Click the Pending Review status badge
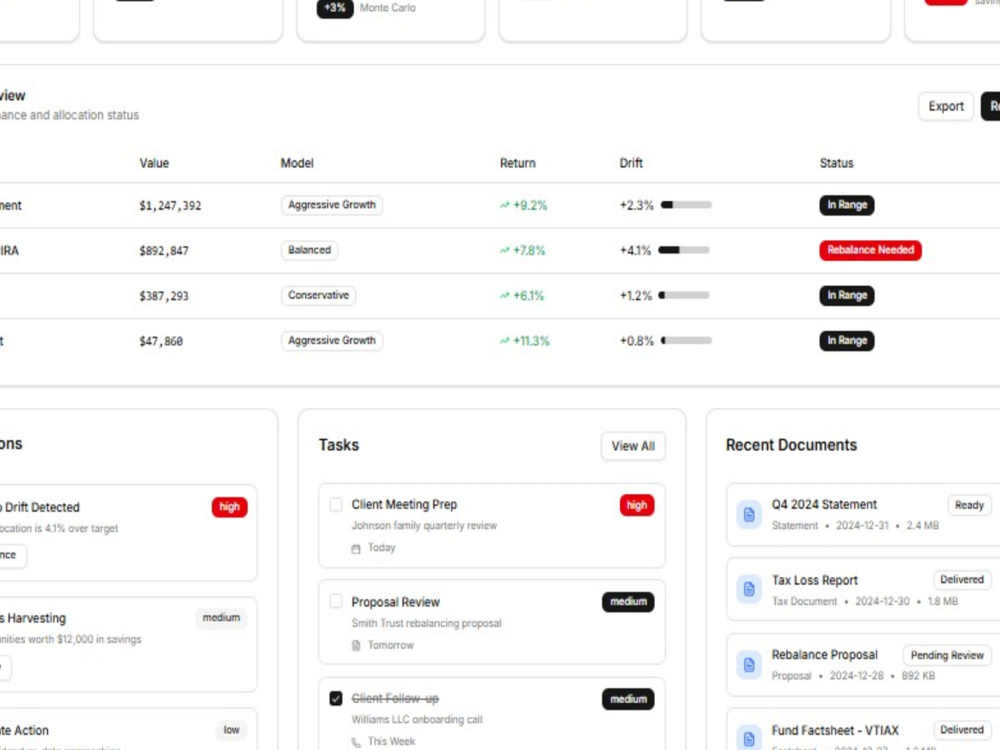 [x=947, y=656]
